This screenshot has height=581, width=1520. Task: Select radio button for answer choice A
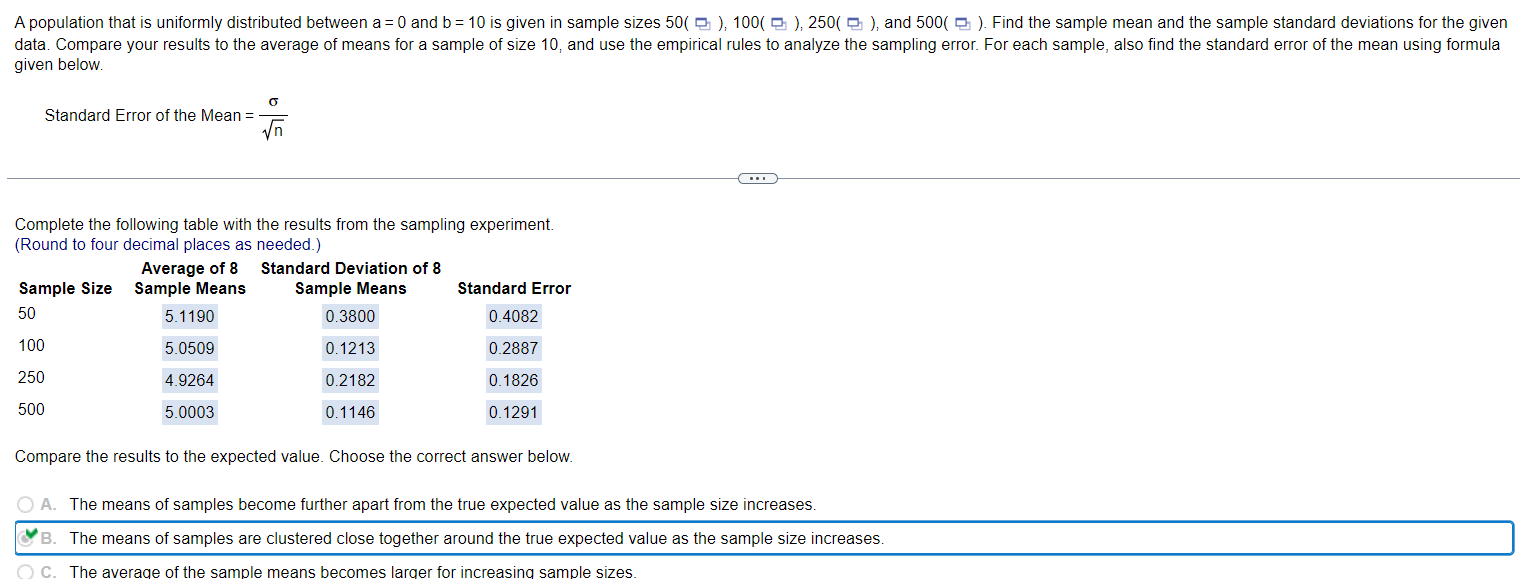(x=25, y=504)
